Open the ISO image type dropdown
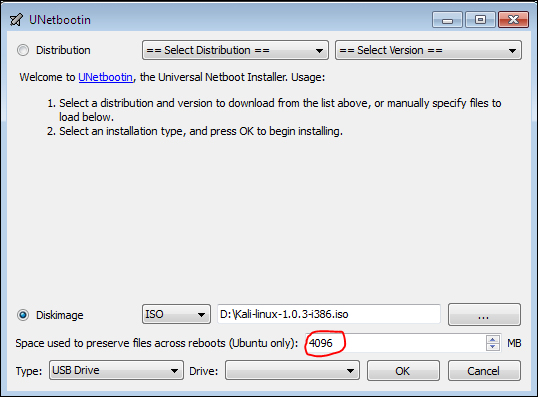This screenshot has height=397, width=538. (176, 314)
